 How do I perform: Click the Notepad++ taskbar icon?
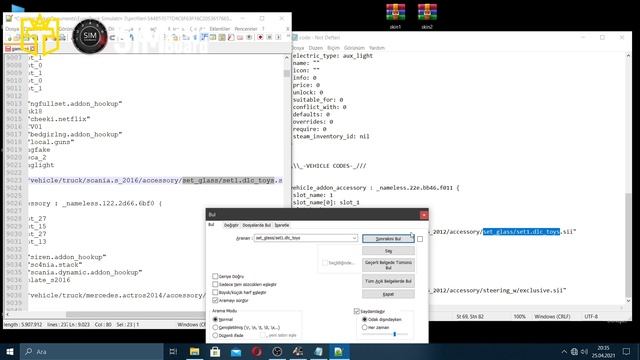click(x=339, y=351)
